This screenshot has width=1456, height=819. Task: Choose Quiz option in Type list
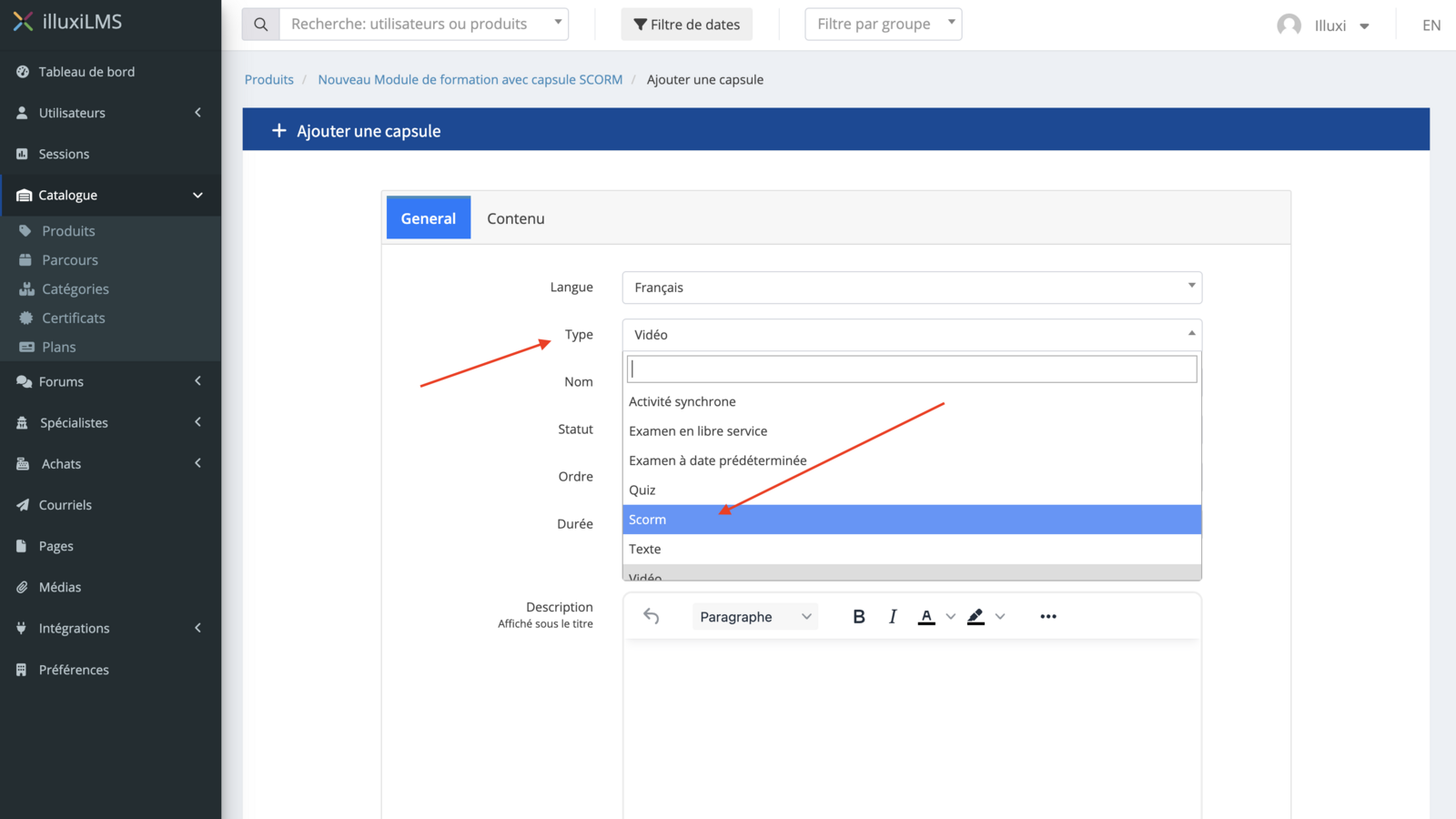(912, 490)
